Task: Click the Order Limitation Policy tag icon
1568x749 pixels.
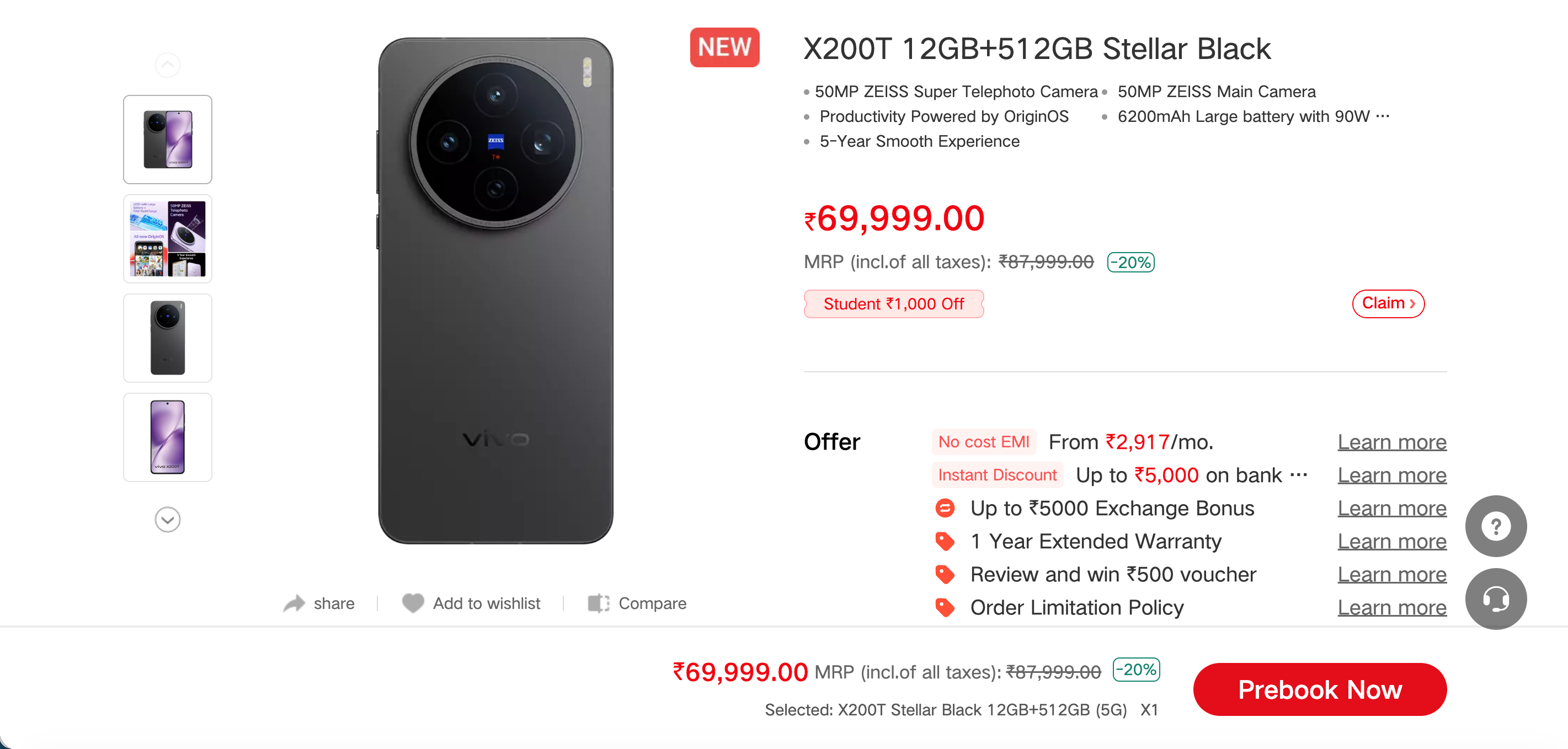Action: point(945,607)
